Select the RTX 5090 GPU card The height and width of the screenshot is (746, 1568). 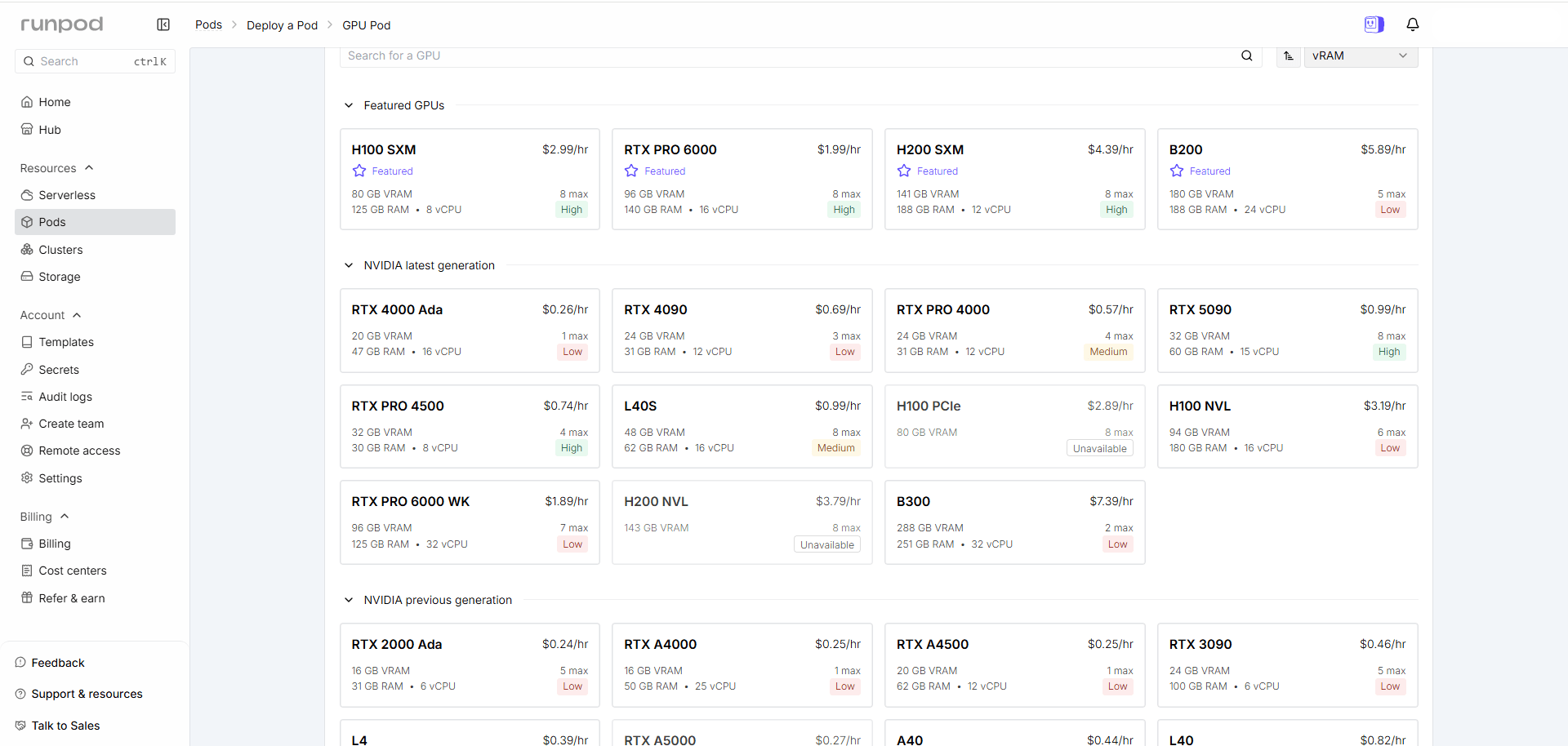tap(1287, 331)
